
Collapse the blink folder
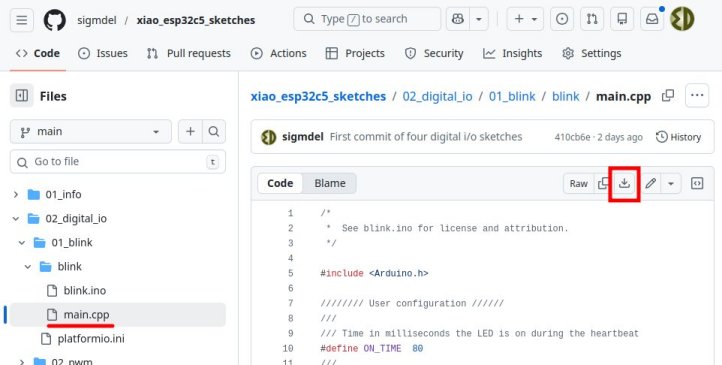[x=28, y=267]
